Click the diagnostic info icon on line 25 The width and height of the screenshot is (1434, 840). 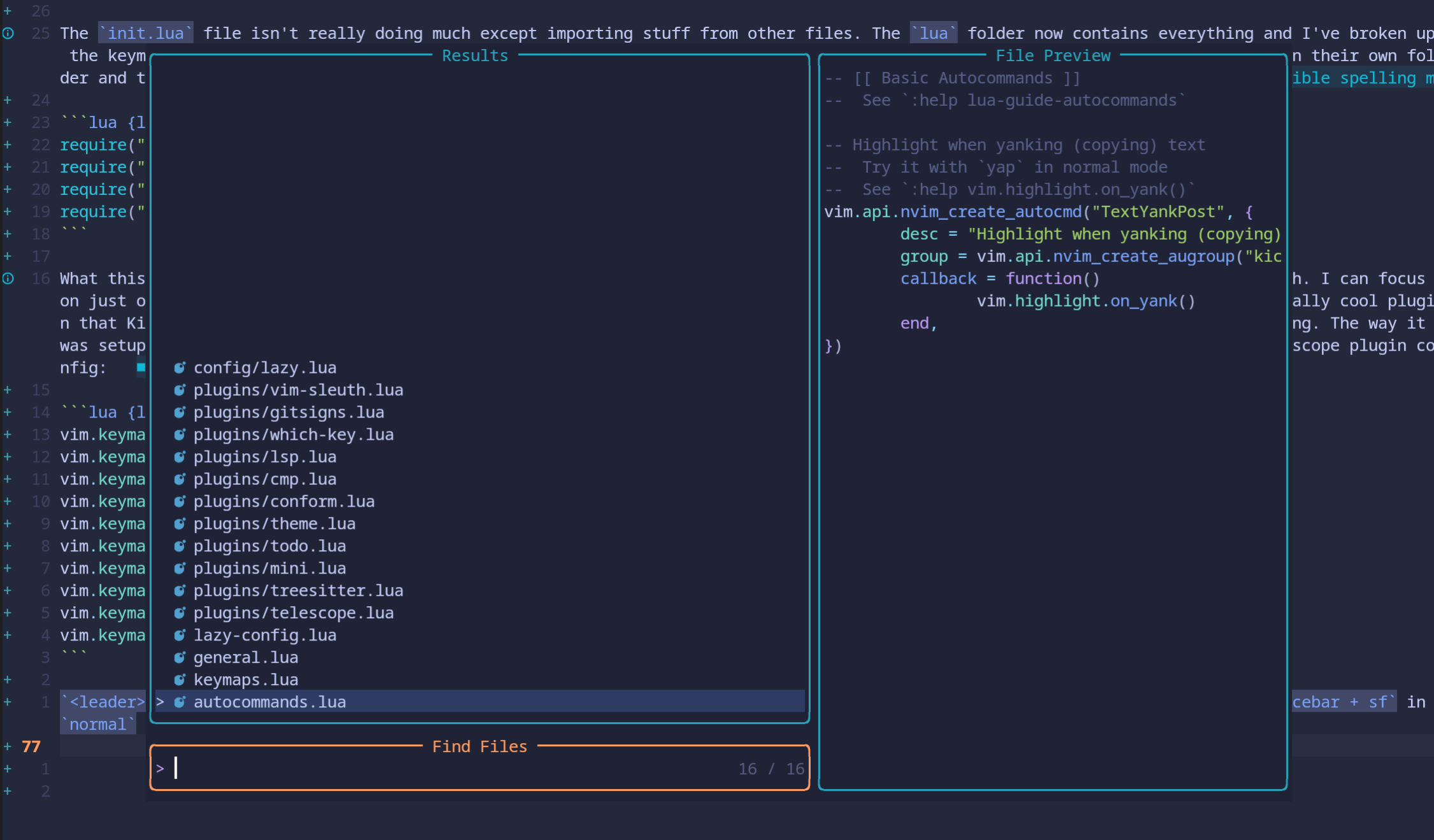click(x=8, y=33)
